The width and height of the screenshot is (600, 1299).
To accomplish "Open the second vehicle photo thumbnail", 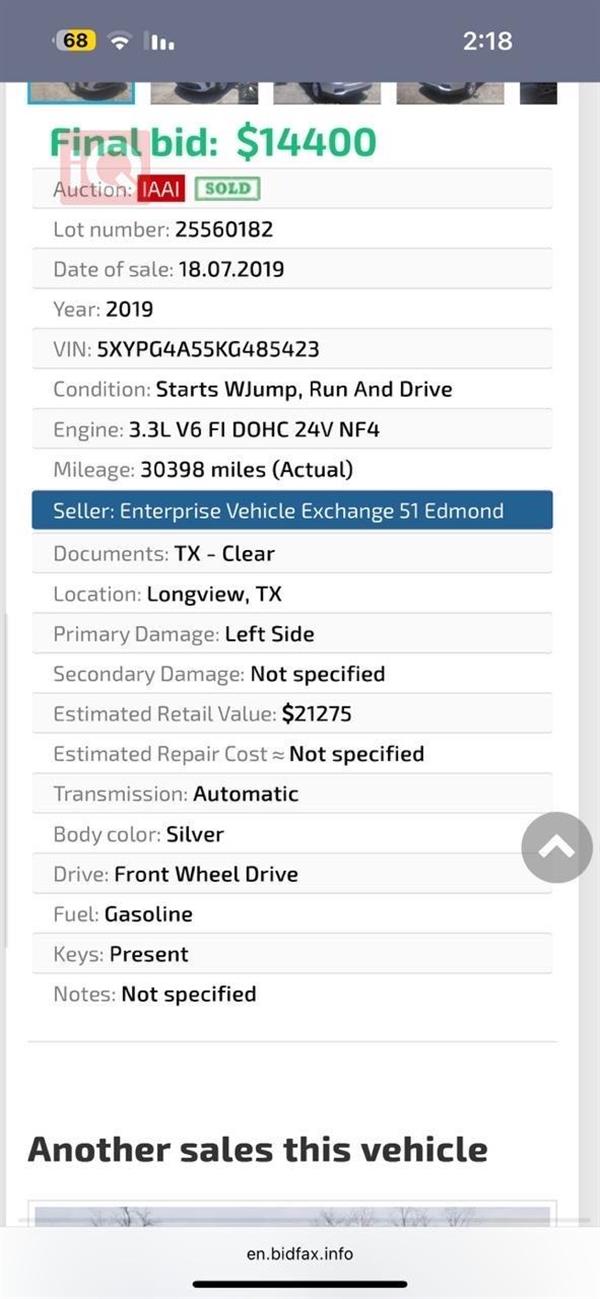I will tap(204, 92).
